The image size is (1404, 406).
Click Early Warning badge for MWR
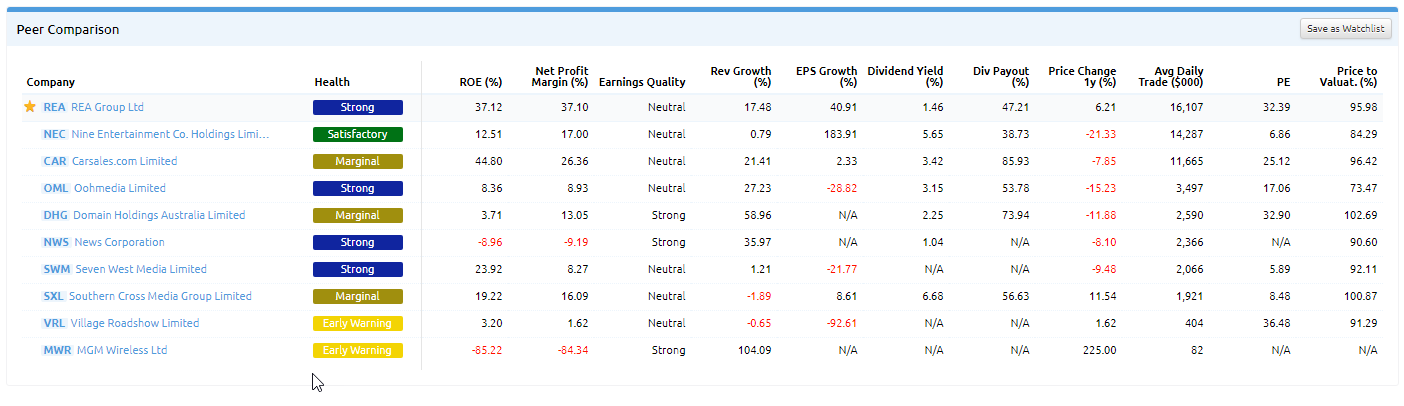pos(358,350)
